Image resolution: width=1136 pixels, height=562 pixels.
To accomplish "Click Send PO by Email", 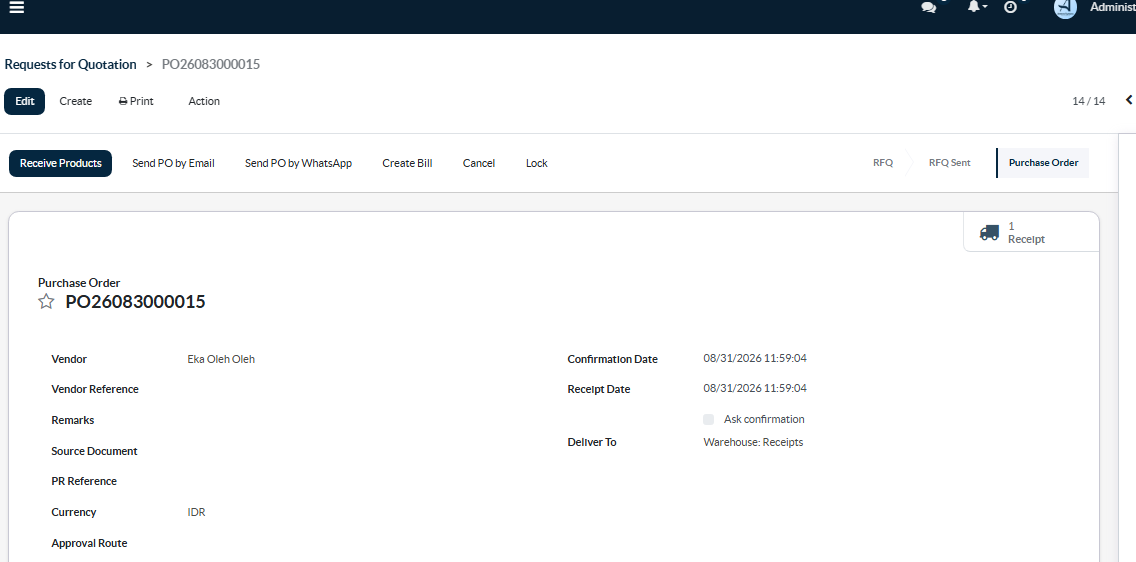I will [173, 164].
